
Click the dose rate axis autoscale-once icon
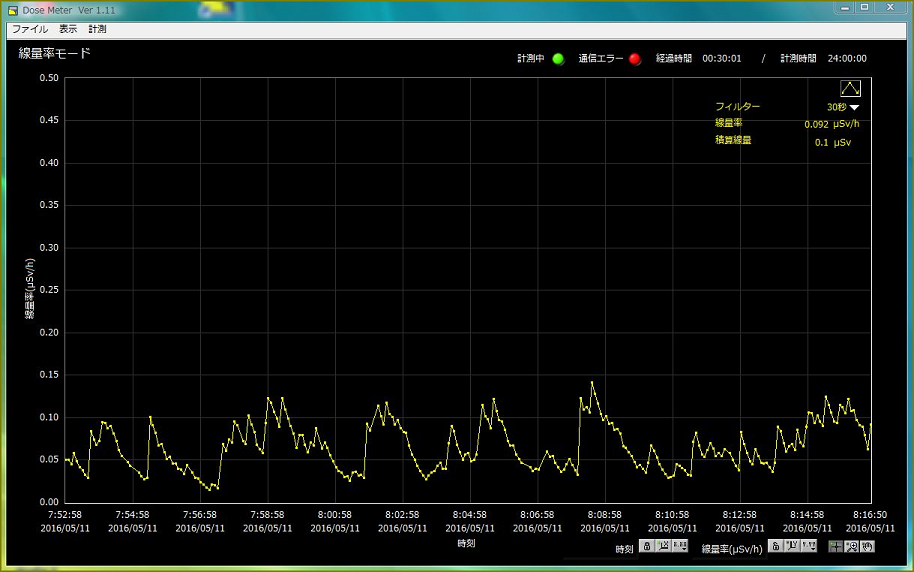(x=792, y=546)
